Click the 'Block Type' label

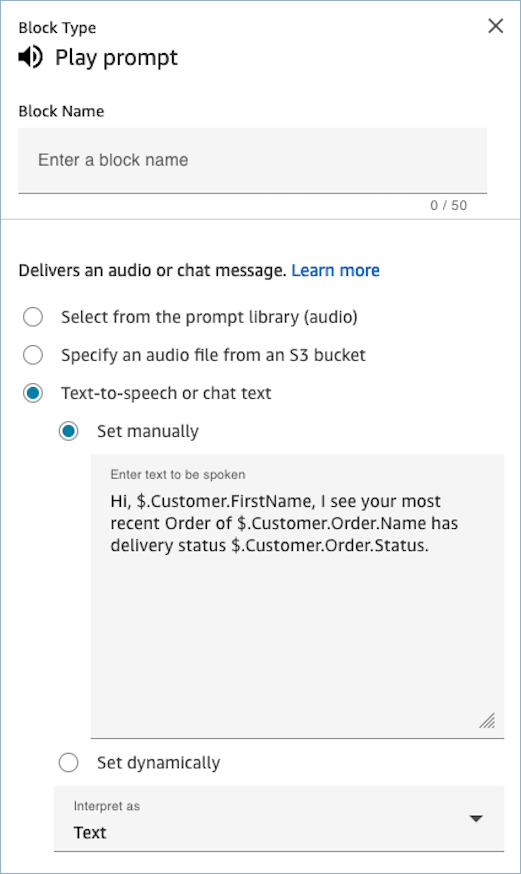pos(57,28)
